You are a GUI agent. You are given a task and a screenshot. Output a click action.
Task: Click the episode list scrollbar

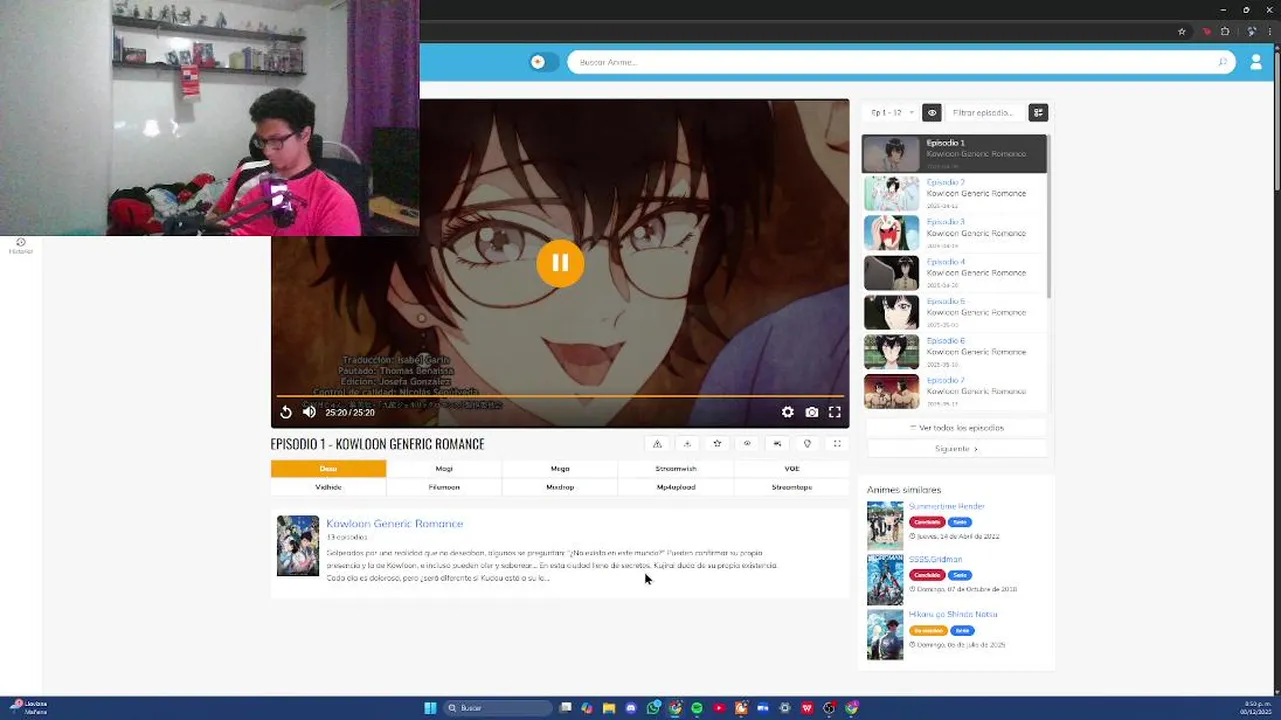pos(1049,216)
